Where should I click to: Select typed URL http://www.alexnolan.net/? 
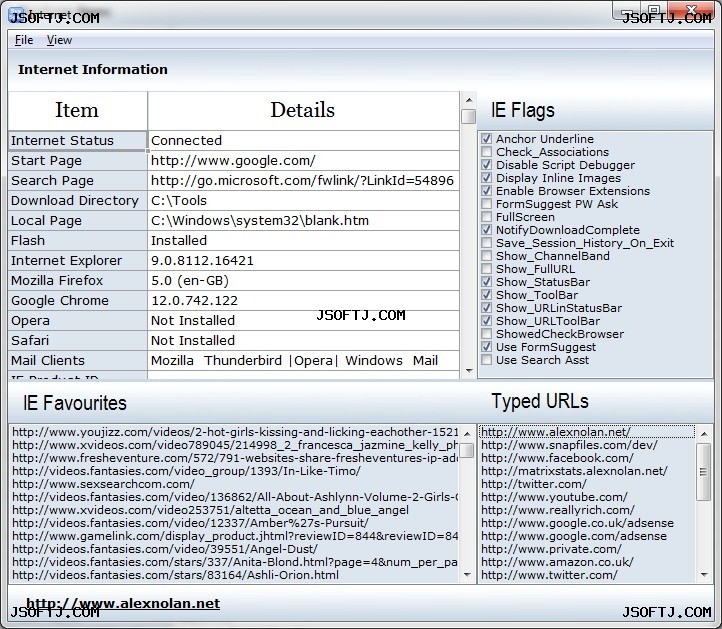pyautogui.click(x=587, y=432)
